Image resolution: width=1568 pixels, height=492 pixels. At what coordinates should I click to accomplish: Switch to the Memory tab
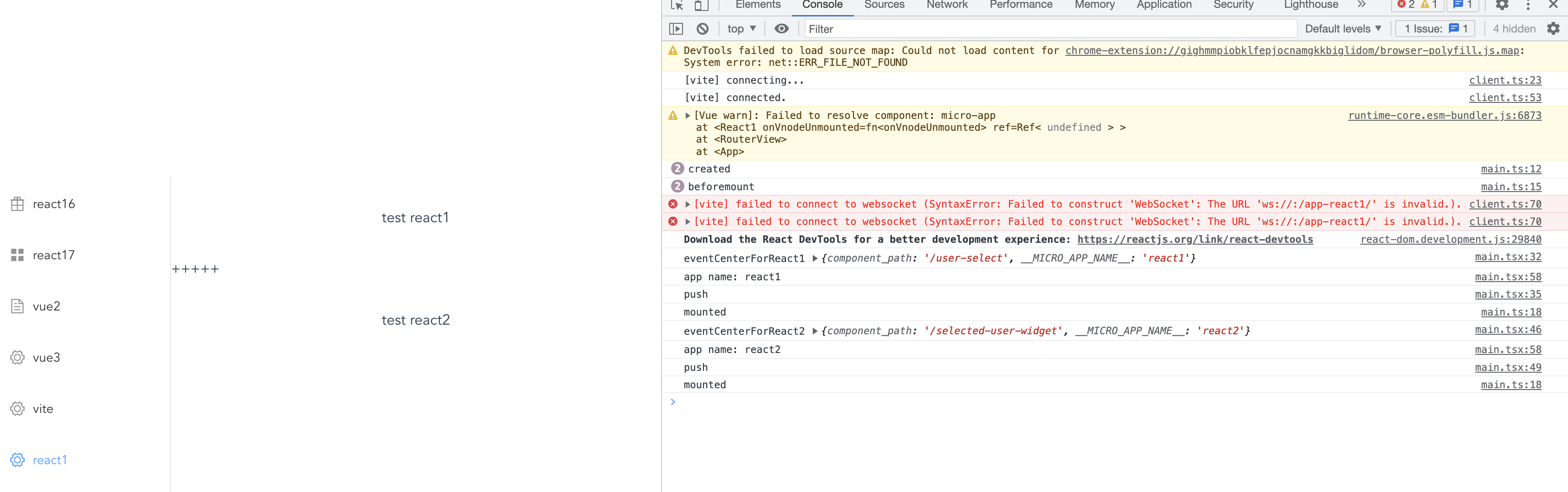pyautogui.click(x=1094, y=5)
